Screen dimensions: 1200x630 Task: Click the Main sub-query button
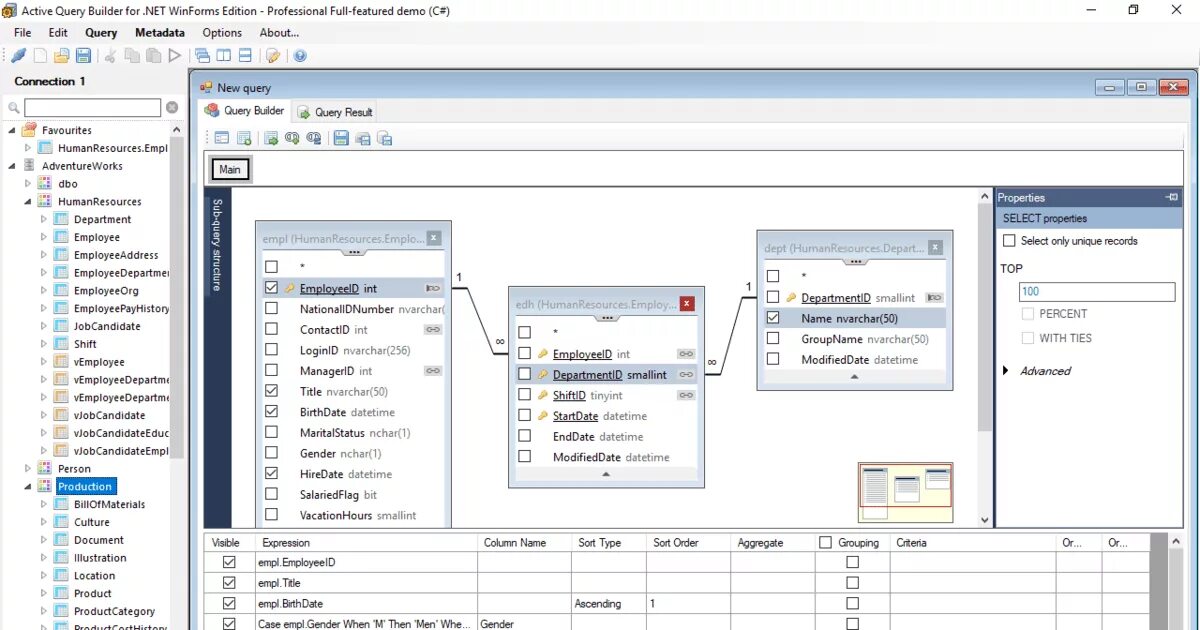[230, 170]
